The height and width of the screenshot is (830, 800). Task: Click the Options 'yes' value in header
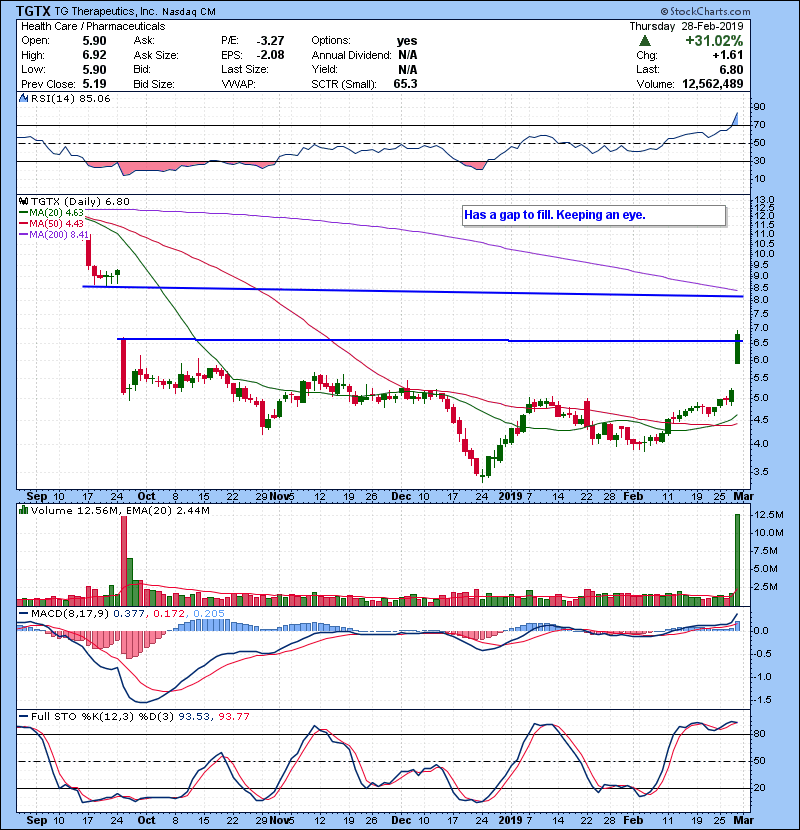tap(407, 41)
